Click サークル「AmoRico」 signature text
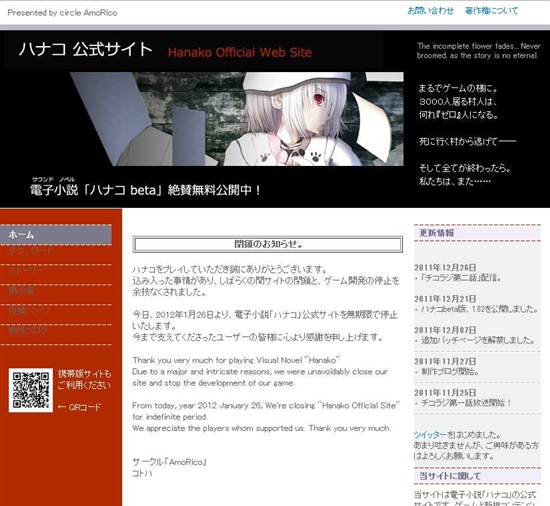 click(169, 462)
